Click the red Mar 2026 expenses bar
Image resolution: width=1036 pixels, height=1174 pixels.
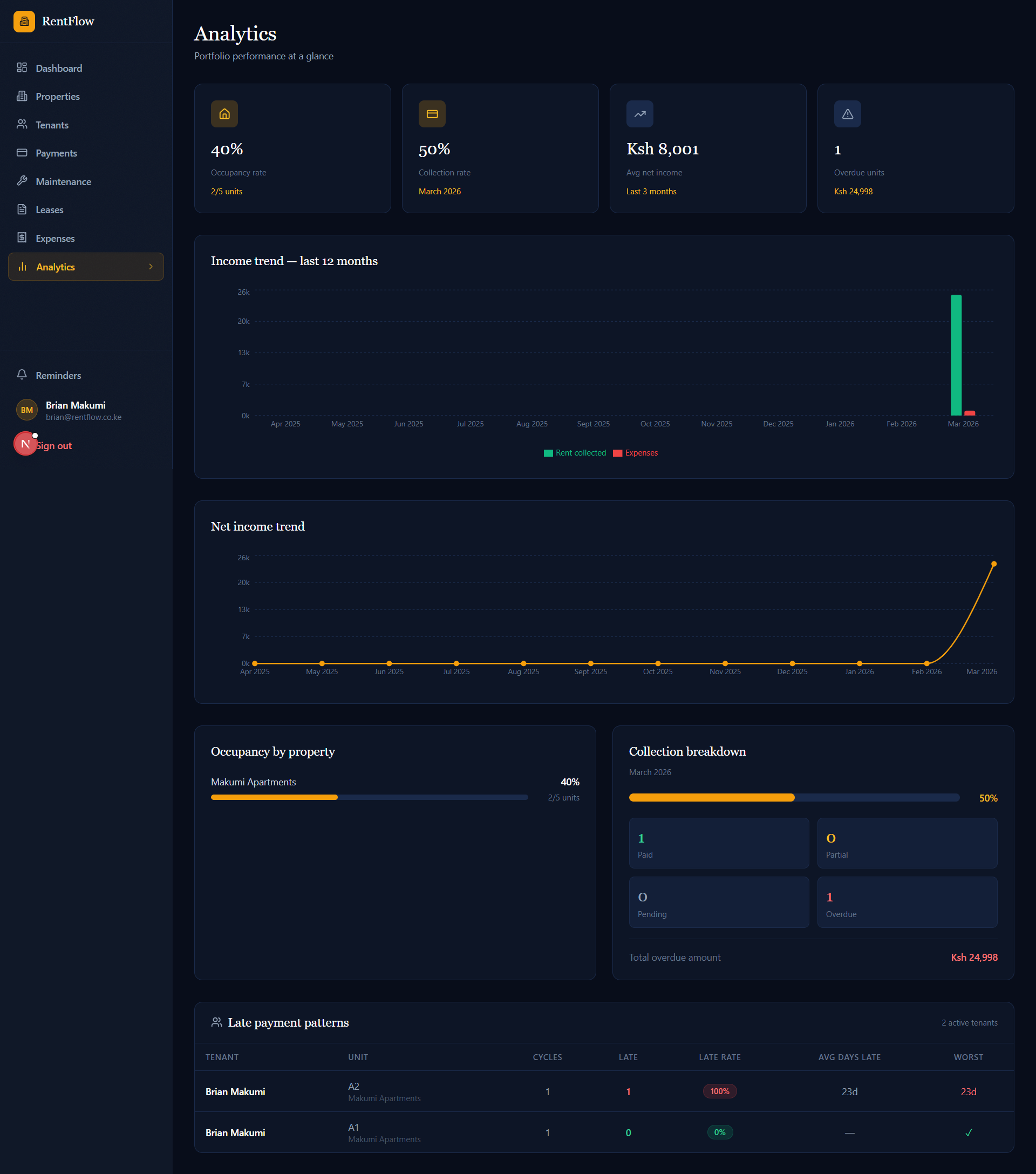970,413
